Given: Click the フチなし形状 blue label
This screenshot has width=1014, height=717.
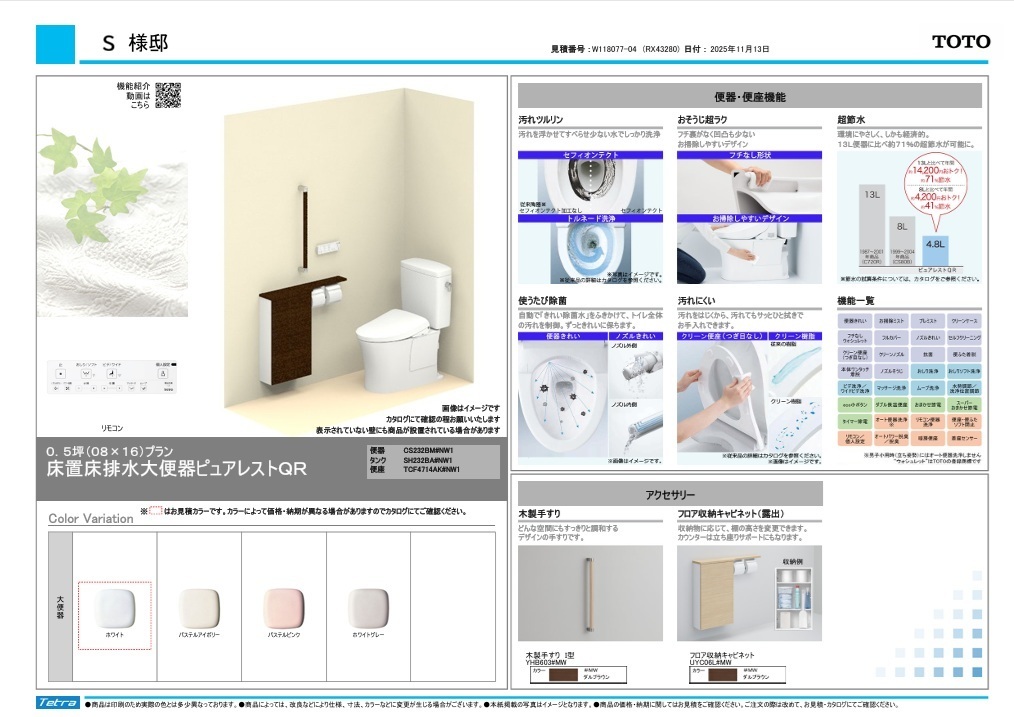Looking at the screenshot, I should coord(749,155).
